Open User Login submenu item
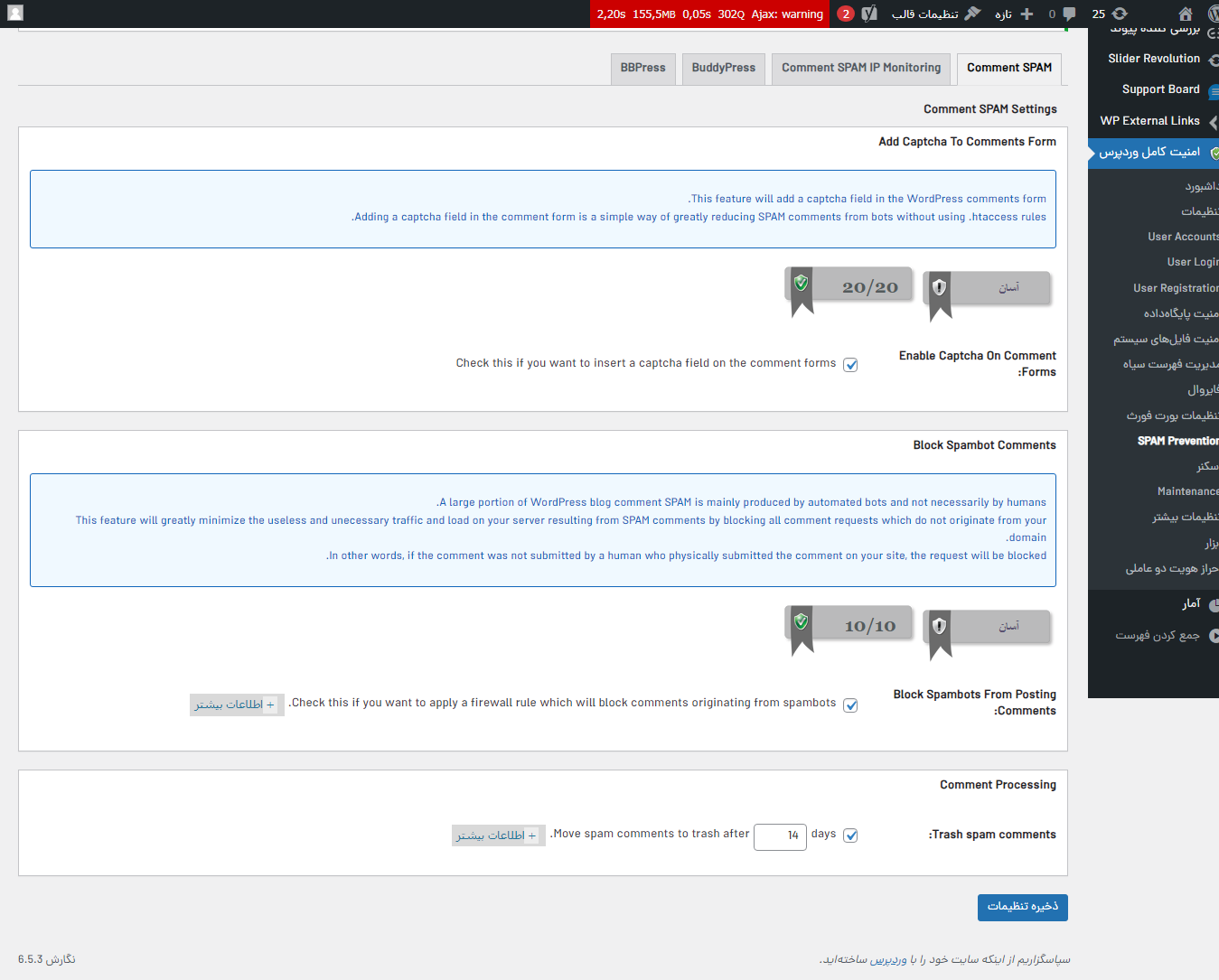 (1191, 262)
